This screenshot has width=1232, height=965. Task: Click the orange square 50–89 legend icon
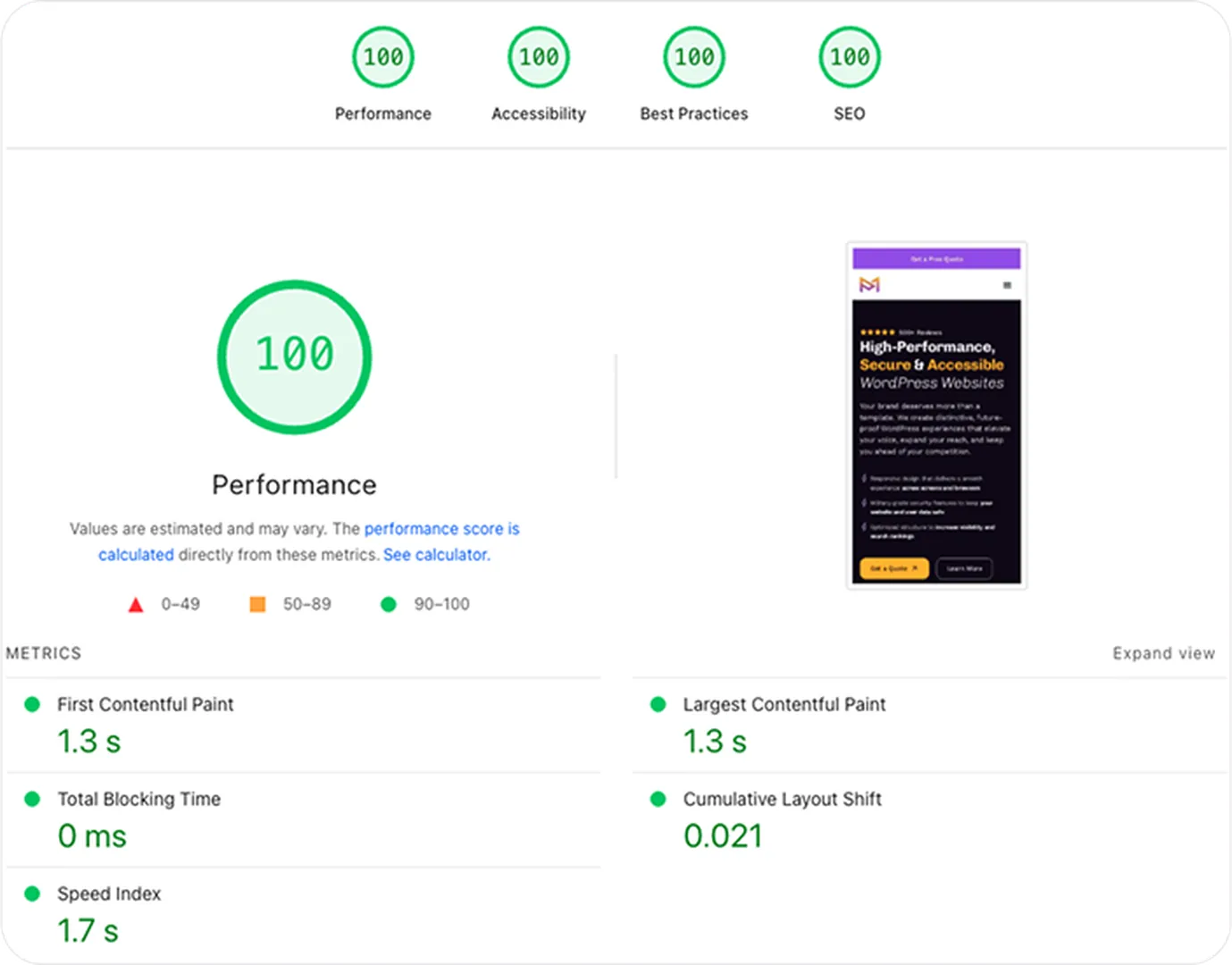pos(257,604)
